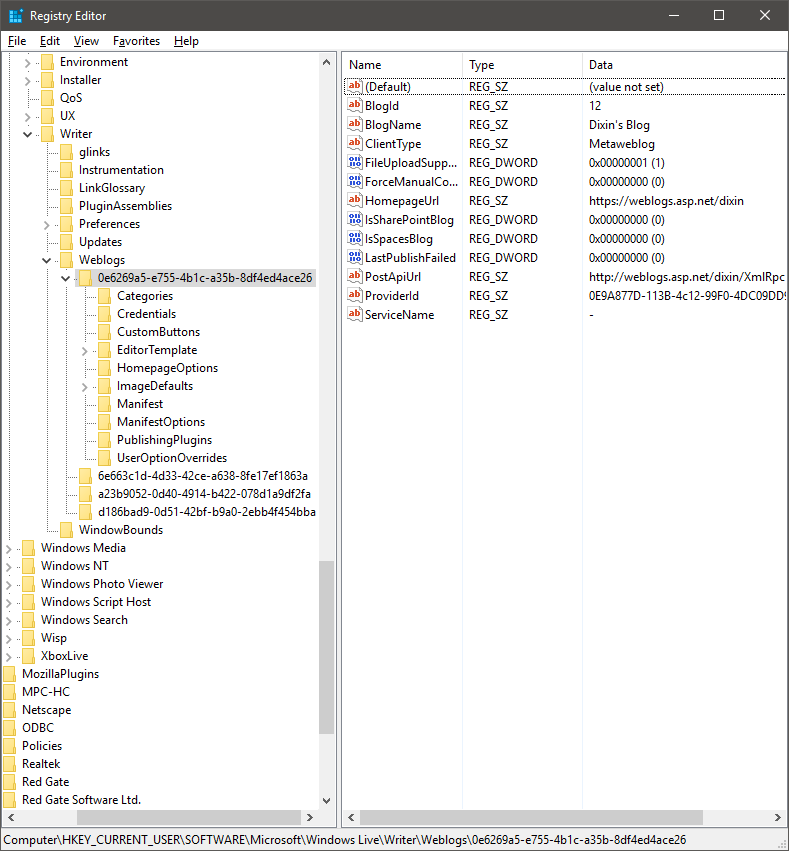Click the tree pane vertical scrollbar thumb
This screenshot has width=789, height=851.
tap(326, 647)
